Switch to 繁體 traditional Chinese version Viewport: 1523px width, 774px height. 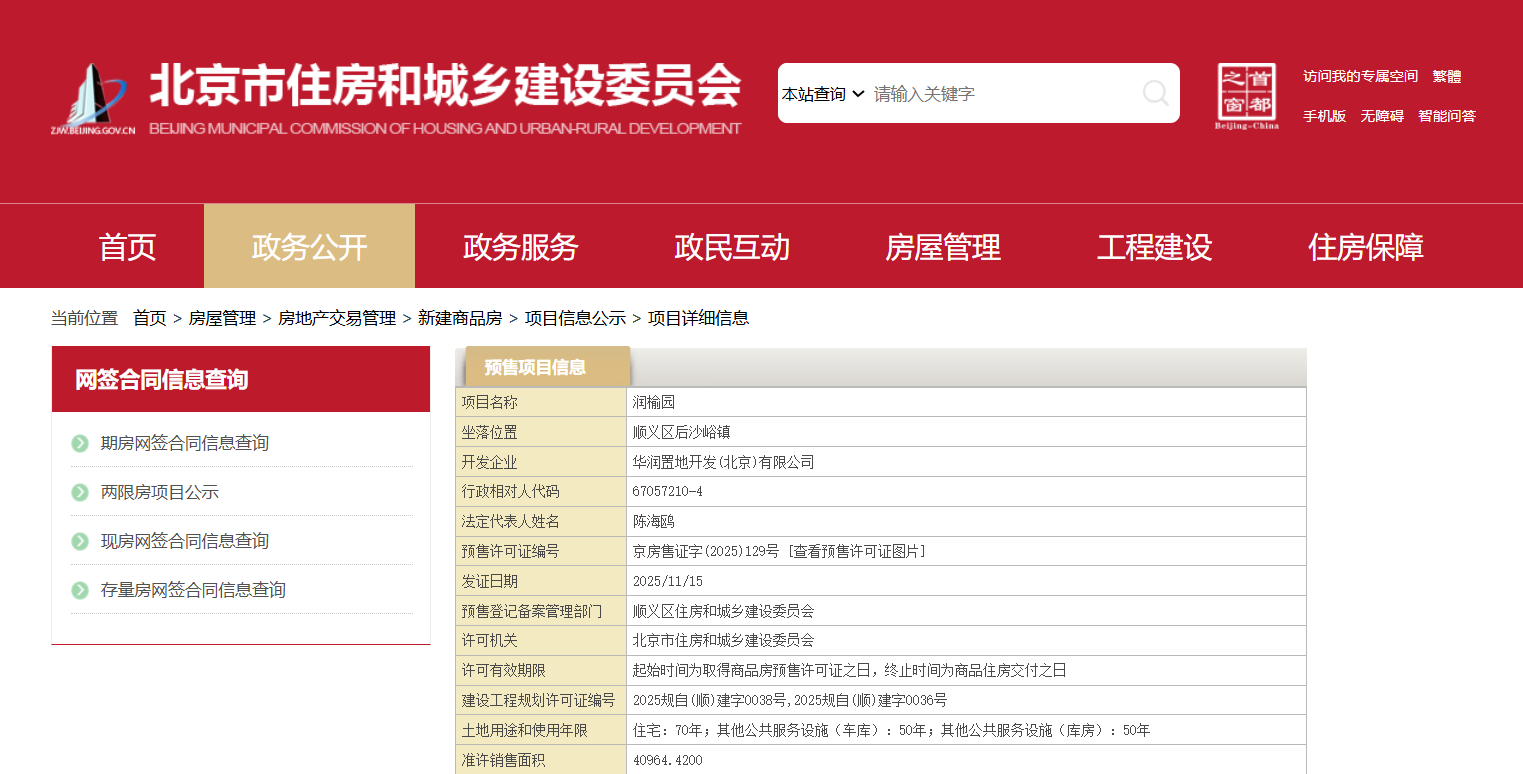(1446, 76)
